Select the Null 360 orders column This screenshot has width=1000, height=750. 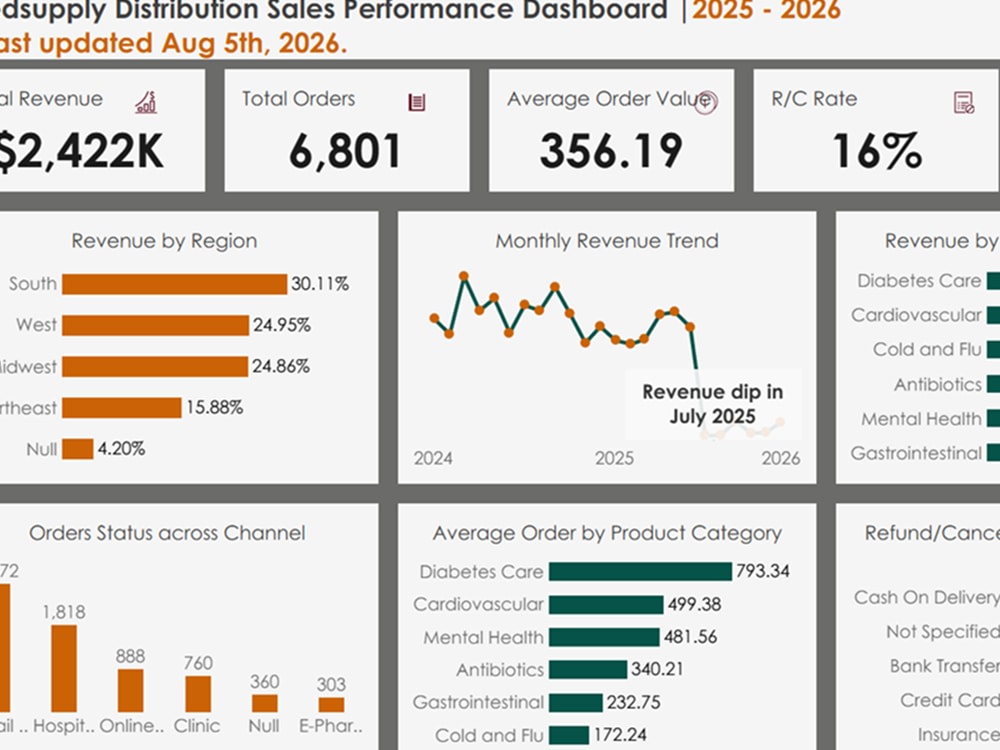coord(265,703)
